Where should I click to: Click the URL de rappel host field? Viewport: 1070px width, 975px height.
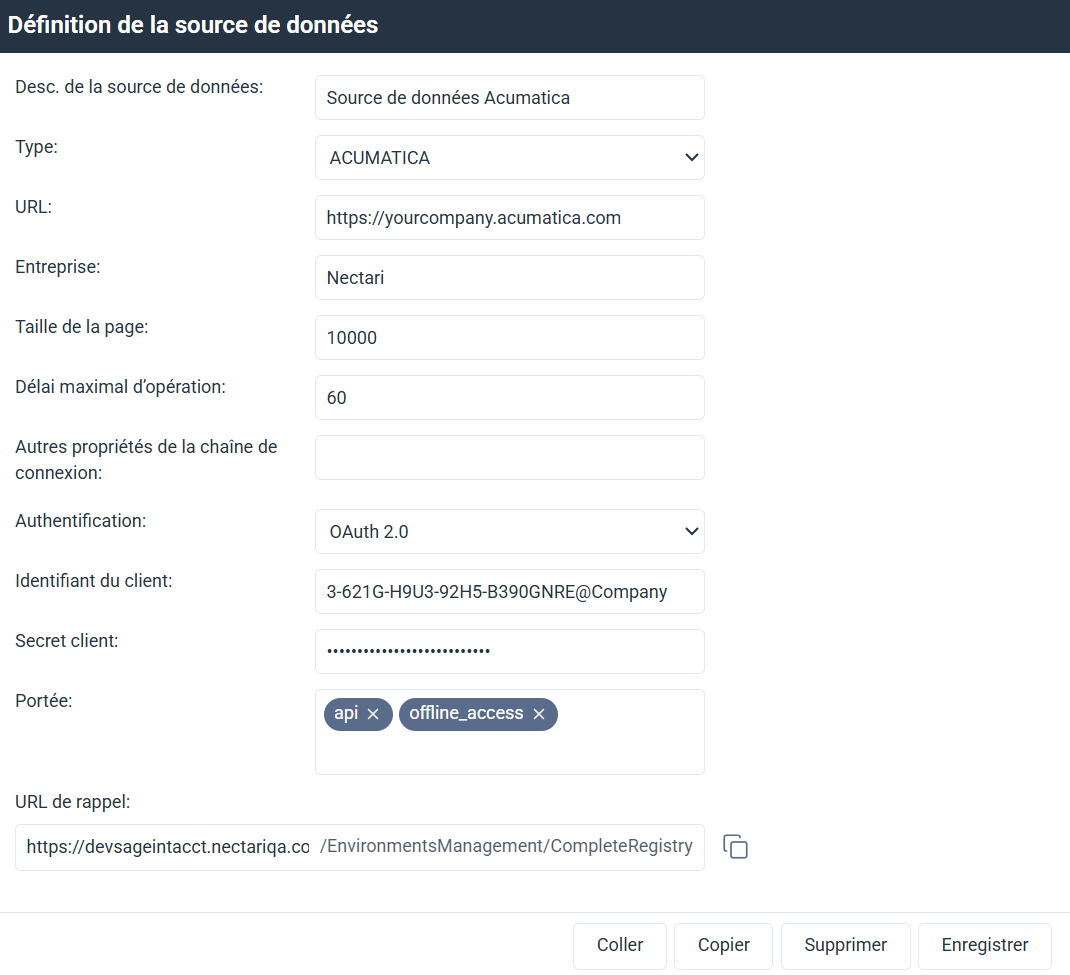(x=167, y=847)
